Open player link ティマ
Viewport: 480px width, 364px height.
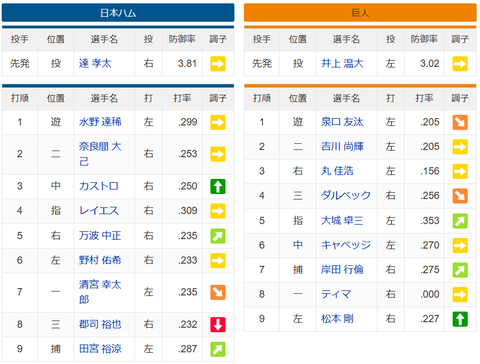336,294
